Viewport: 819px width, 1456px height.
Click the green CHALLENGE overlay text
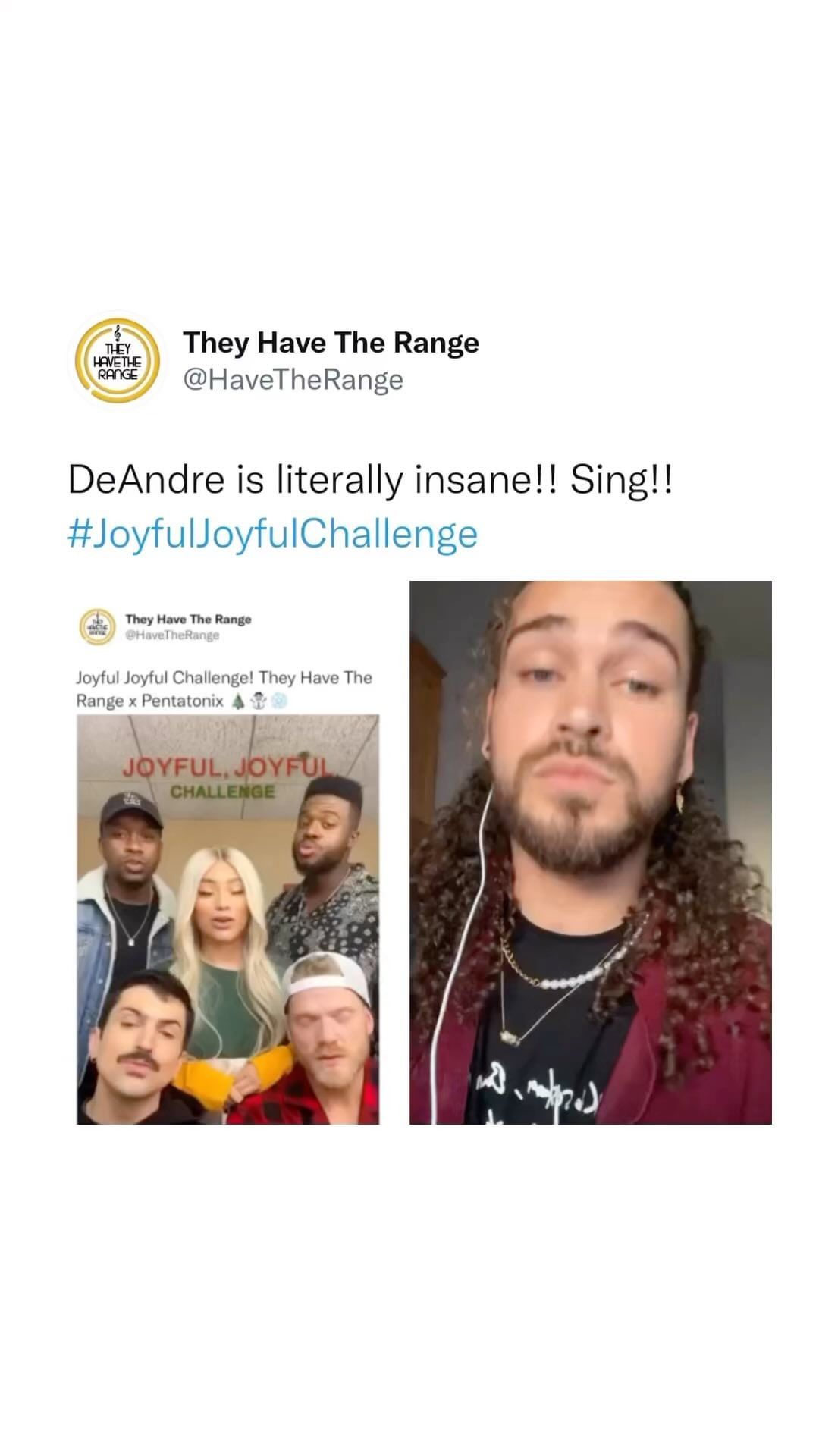click(221, 792)
